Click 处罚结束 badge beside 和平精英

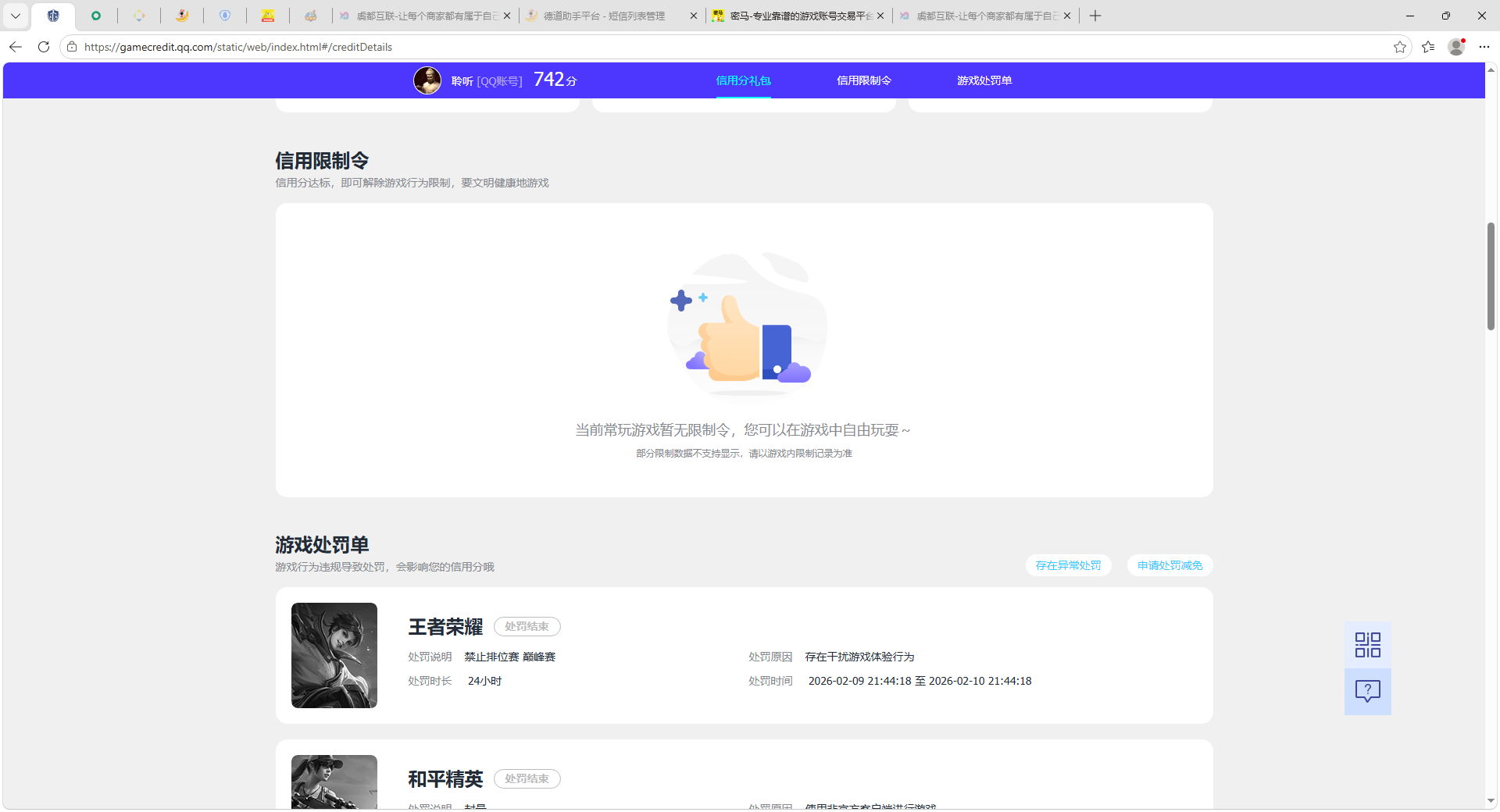pos(527,778)
